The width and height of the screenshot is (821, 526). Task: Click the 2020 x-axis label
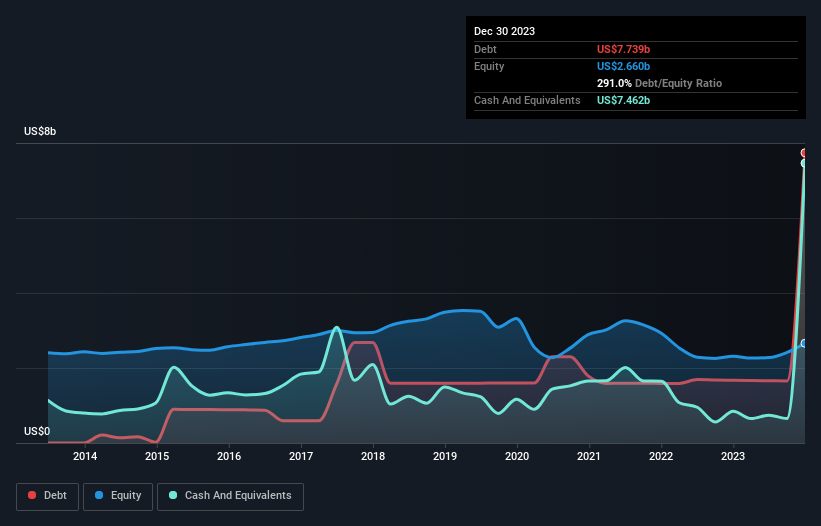(x=517, y=456)
